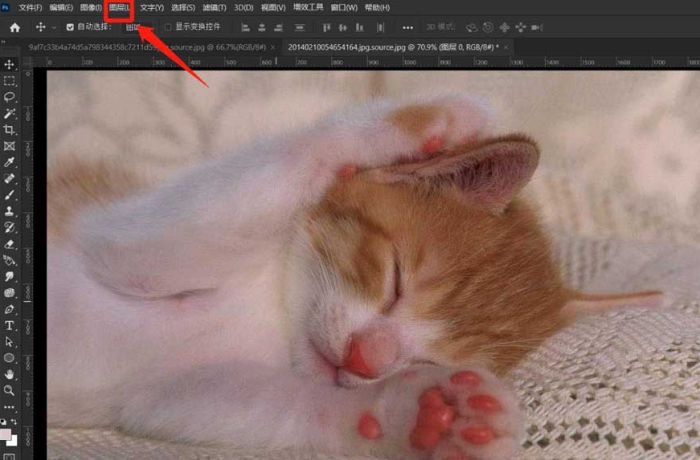Enable the 显示变换控件 checkbox

[x=167, y=27]
